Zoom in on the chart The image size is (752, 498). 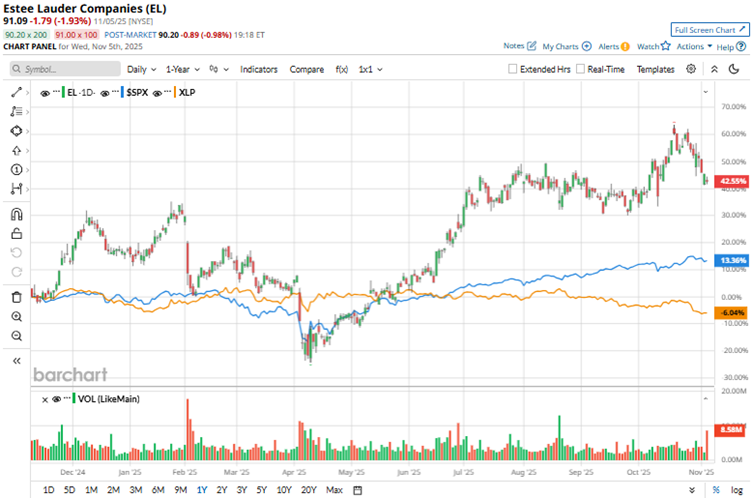click(16, 316)
